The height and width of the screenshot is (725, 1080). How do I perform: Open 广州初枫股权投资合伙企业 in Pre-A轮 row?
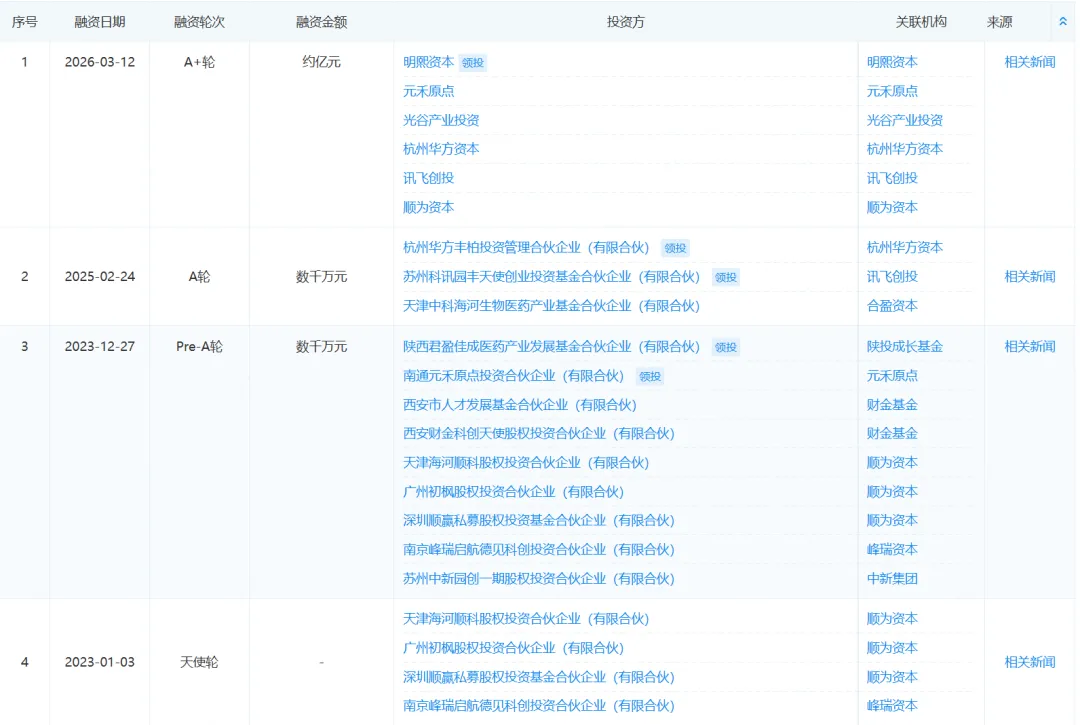coord(513,492)
